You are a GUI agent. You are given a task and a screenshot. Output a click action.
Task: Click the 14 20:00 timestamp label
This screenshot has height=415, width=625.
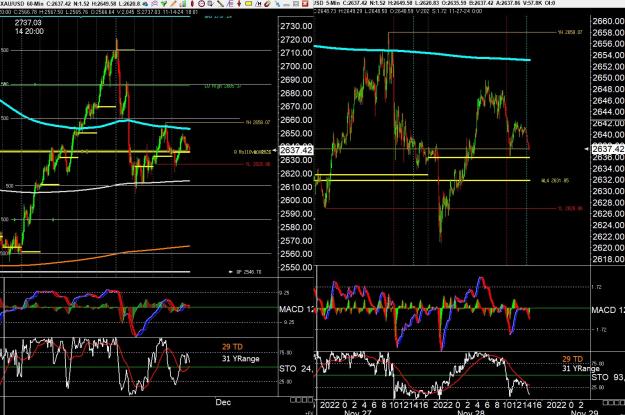[x=29, y=31]
